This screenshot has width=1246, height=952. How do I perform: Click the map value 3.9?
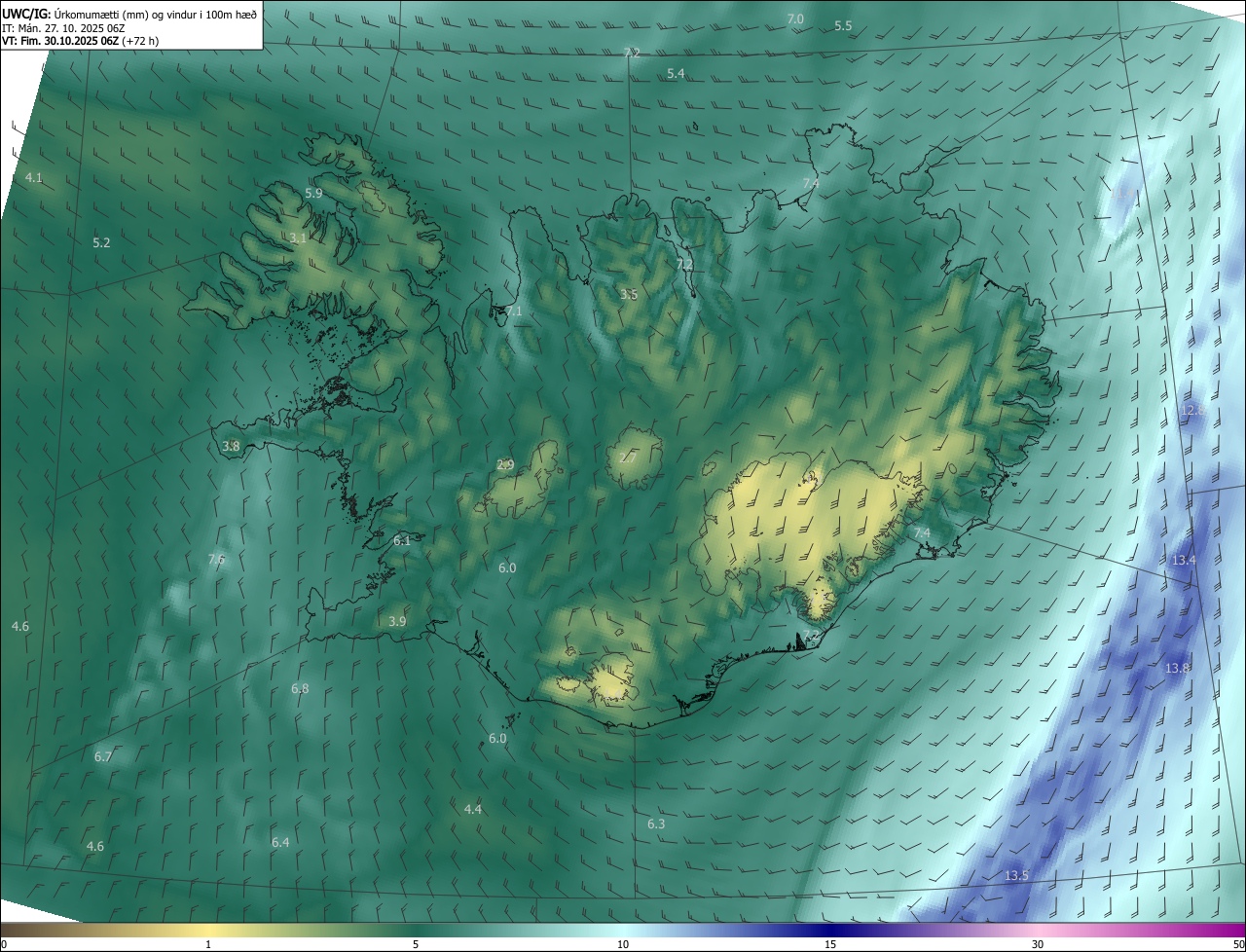[397, 621]
